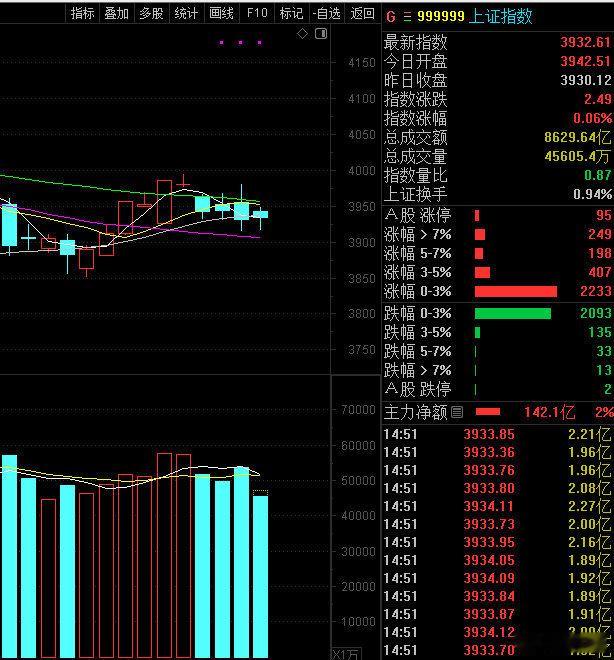Click the 指数涨幅 value 0.06%
This screenshot has width=614, height=660.
[x=593, y=118]
